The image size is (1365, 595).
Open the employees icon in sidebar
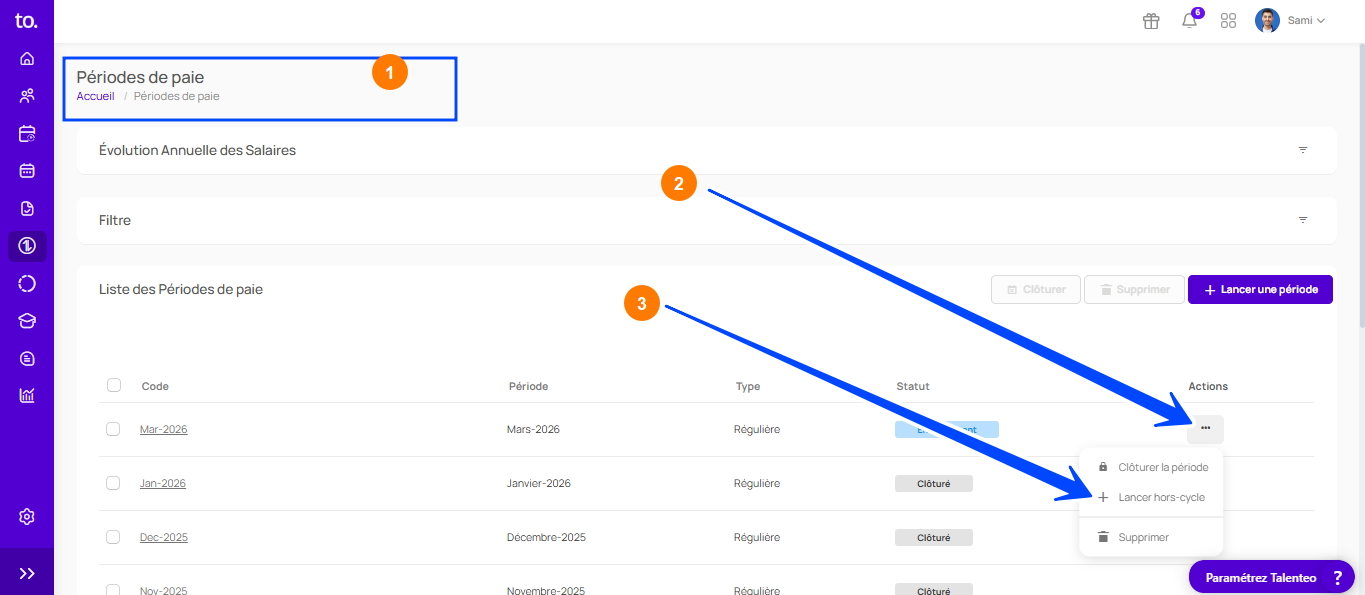[x=27, y=96]
